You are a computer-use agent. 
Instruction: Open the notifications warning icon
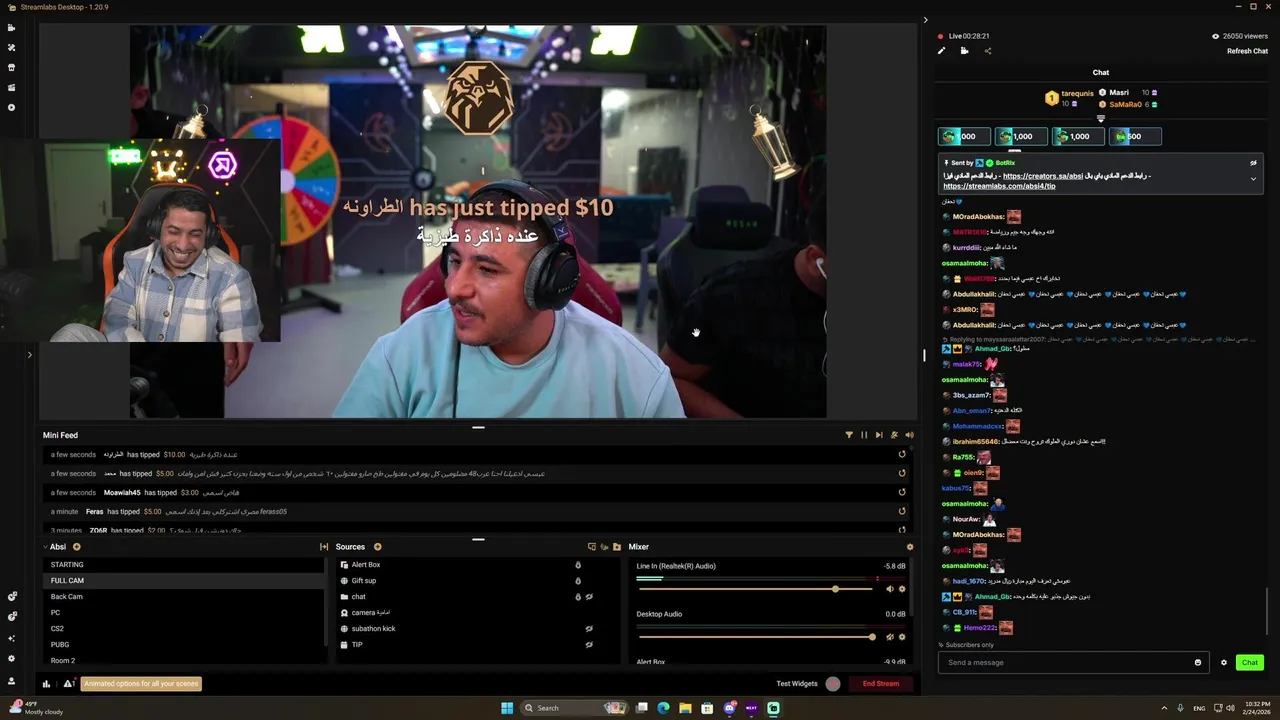pyautogui.click(x=68, y=684)
